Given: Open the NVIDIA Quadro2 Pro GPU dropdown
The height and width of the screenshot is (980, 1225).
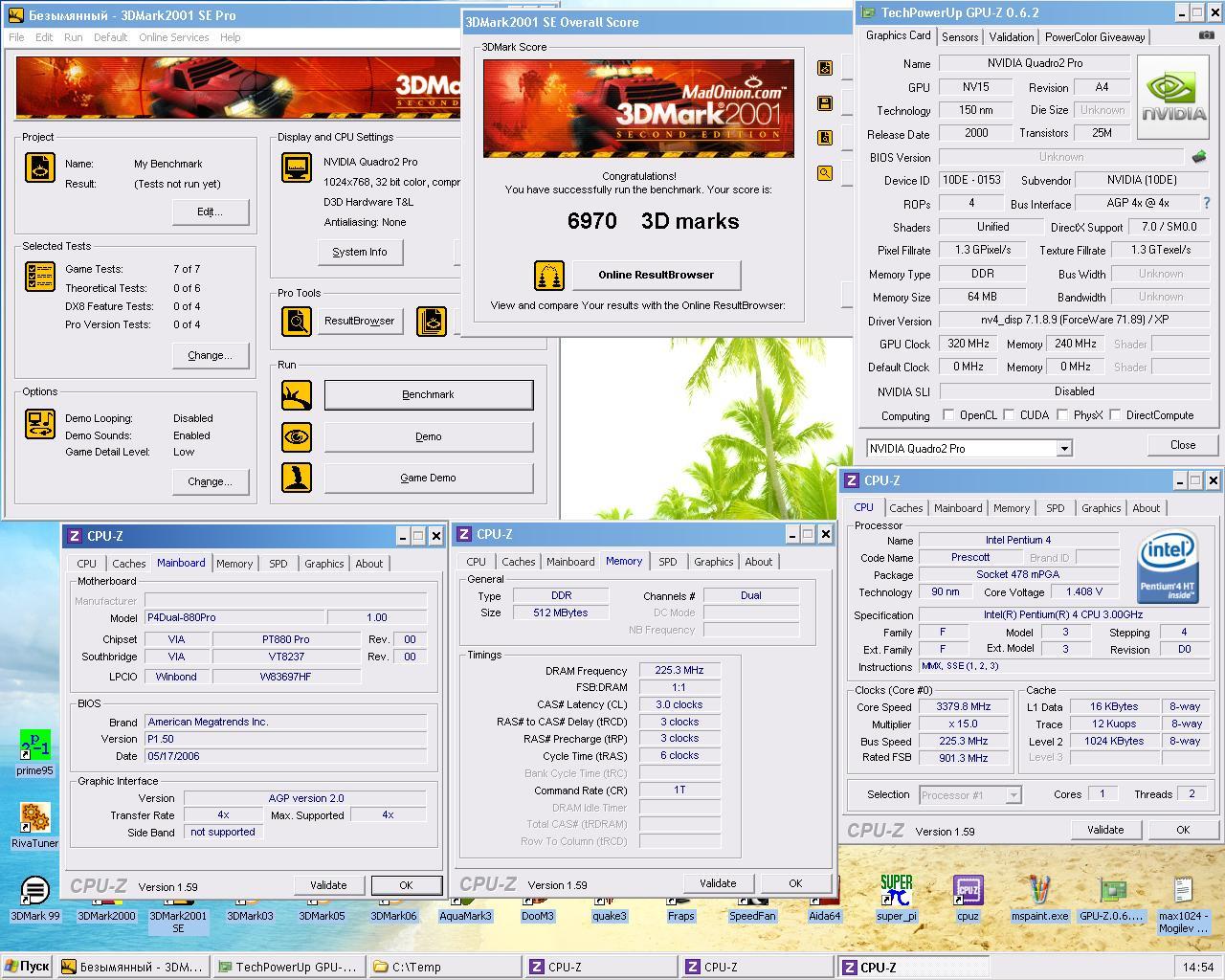Looking at the screenshot, I should pos(1063,448).
